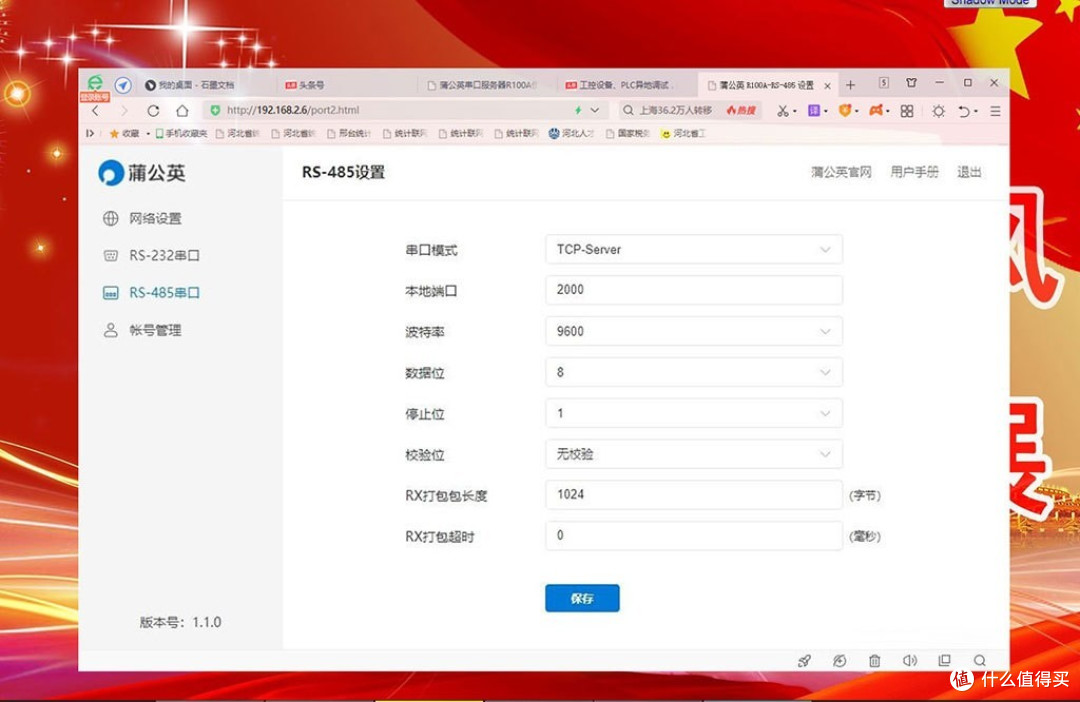Open address bar history dropdown arrow

pyautogui.click(x=594, y=110)
